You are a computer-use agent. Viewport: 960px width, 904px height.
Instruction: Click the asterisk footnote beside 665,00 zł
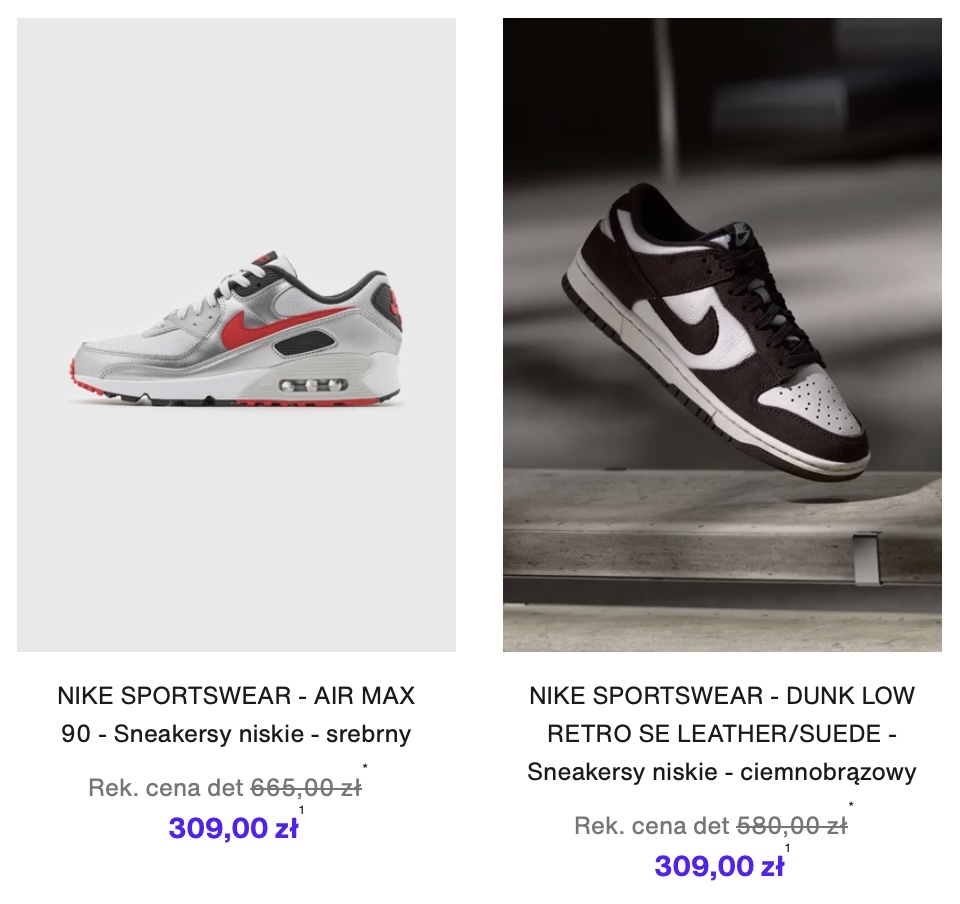[366, 768]
